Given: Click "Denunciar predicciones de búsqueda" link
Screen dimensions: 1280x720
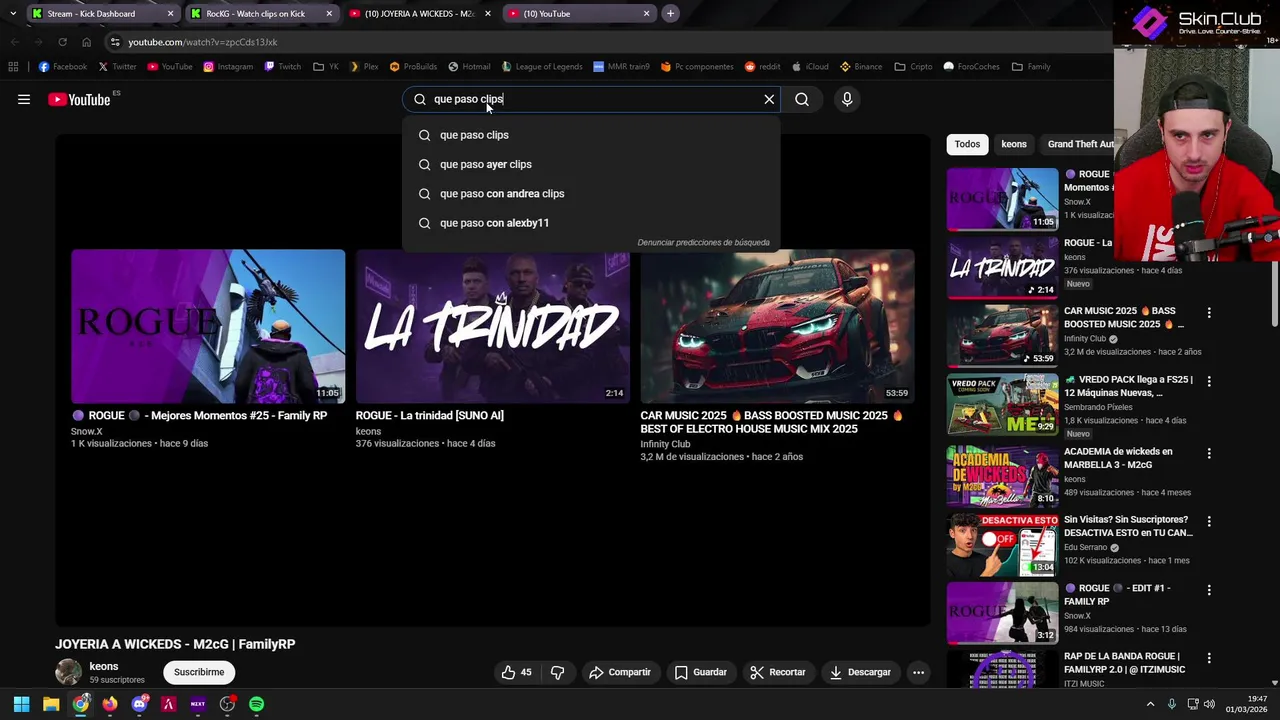Looking at the screenshot, I should click(703, 242).
